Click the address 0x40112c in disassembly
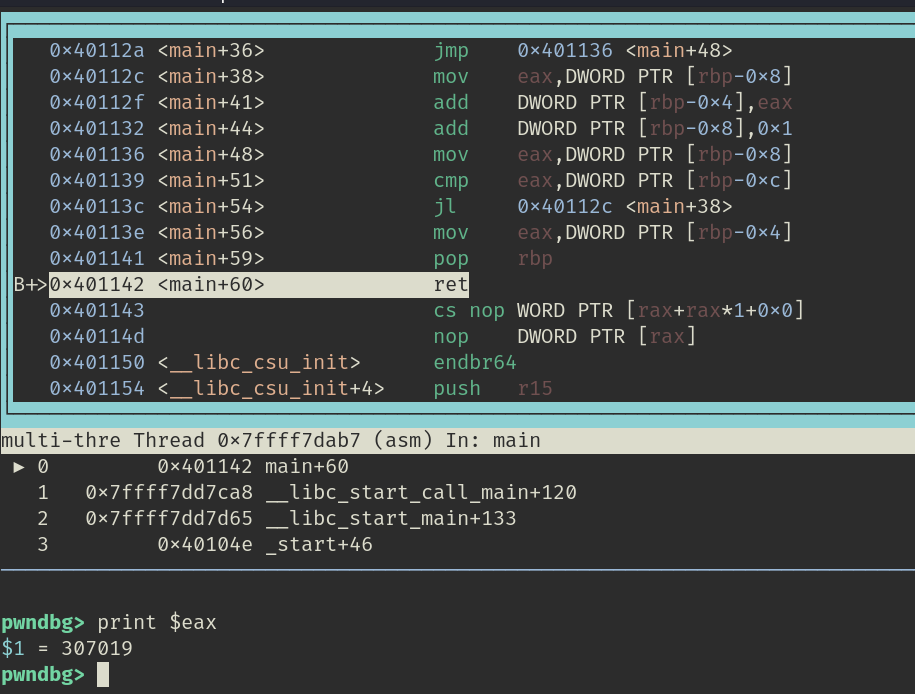915x694 pixels. (97, 76)
